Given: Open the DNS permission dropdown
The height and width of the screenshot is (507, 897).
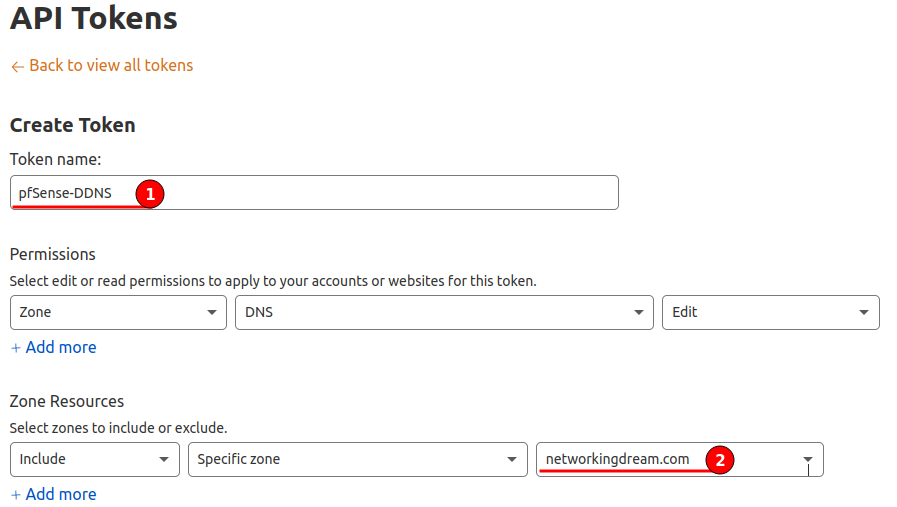Looking at the screenshot, I should [444, 312].
